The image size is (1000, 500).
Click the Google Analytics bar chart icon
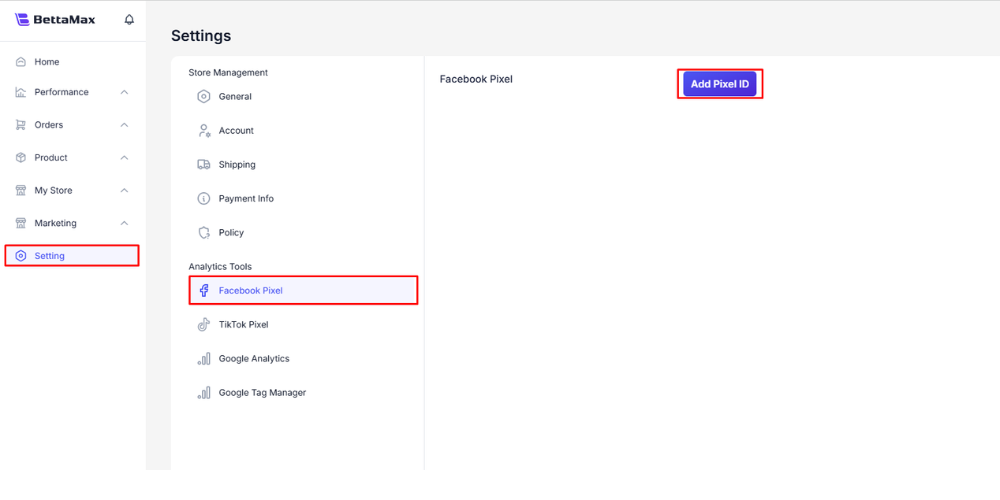click(x=204, y=359)
